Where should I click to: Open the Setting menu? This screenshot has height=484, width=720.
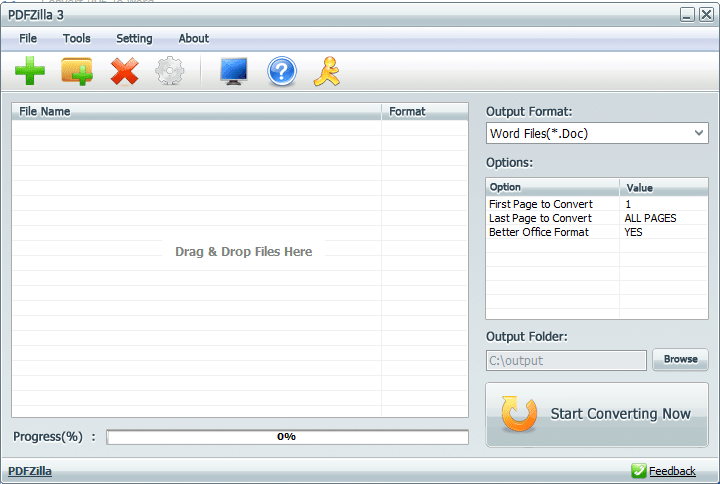(x=134, y=39)
